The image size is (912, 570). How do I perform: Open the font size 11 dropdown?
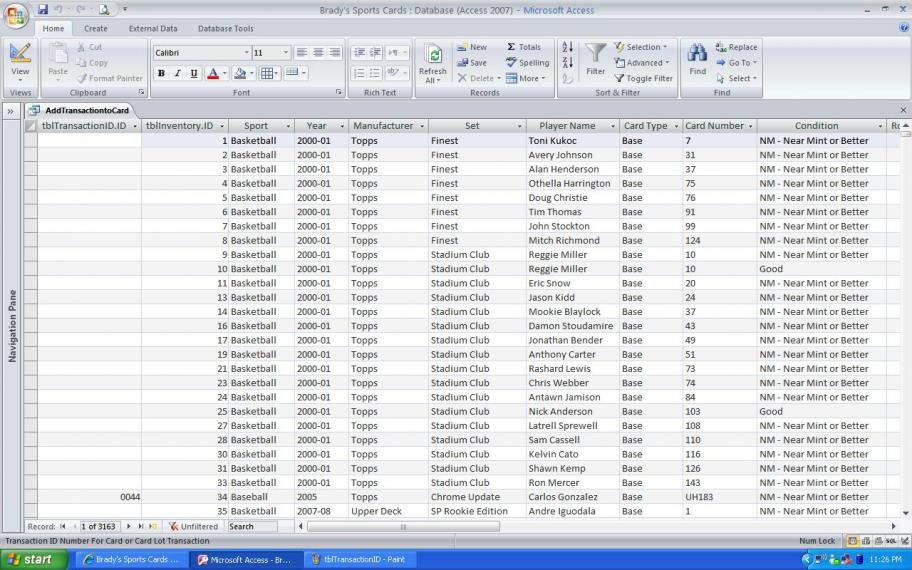[x=286, y=53]
